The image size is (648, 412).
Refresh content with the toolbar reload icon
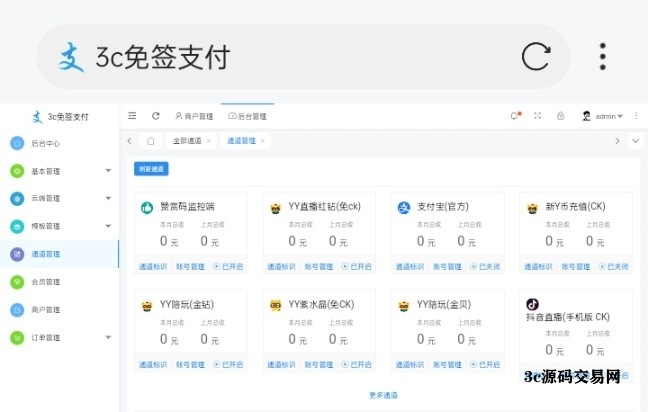(156, 116)
